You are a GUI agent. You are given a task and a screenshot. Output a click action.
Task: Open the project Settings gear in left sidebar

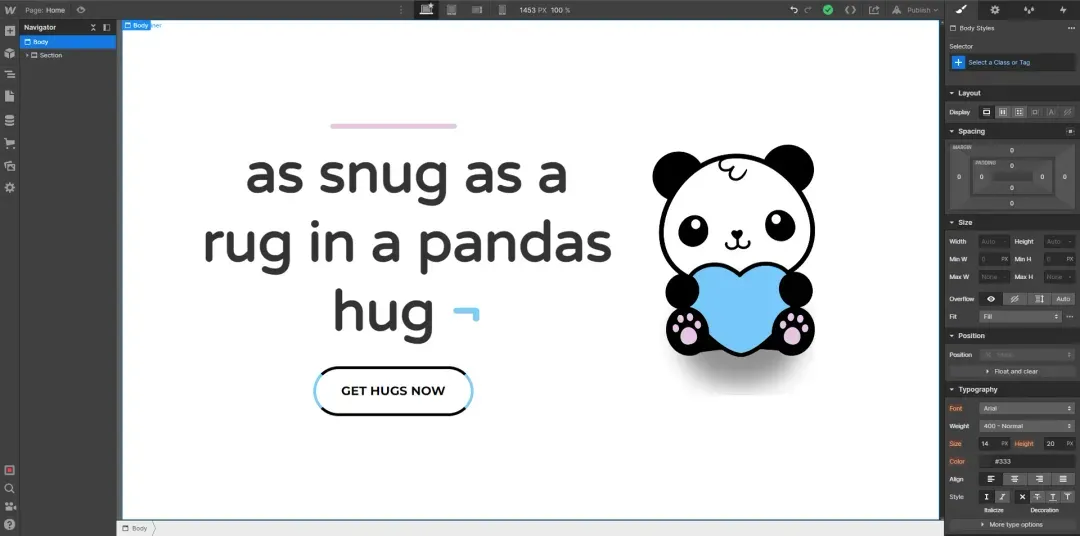pyautogui.click(x=10, y=187)
